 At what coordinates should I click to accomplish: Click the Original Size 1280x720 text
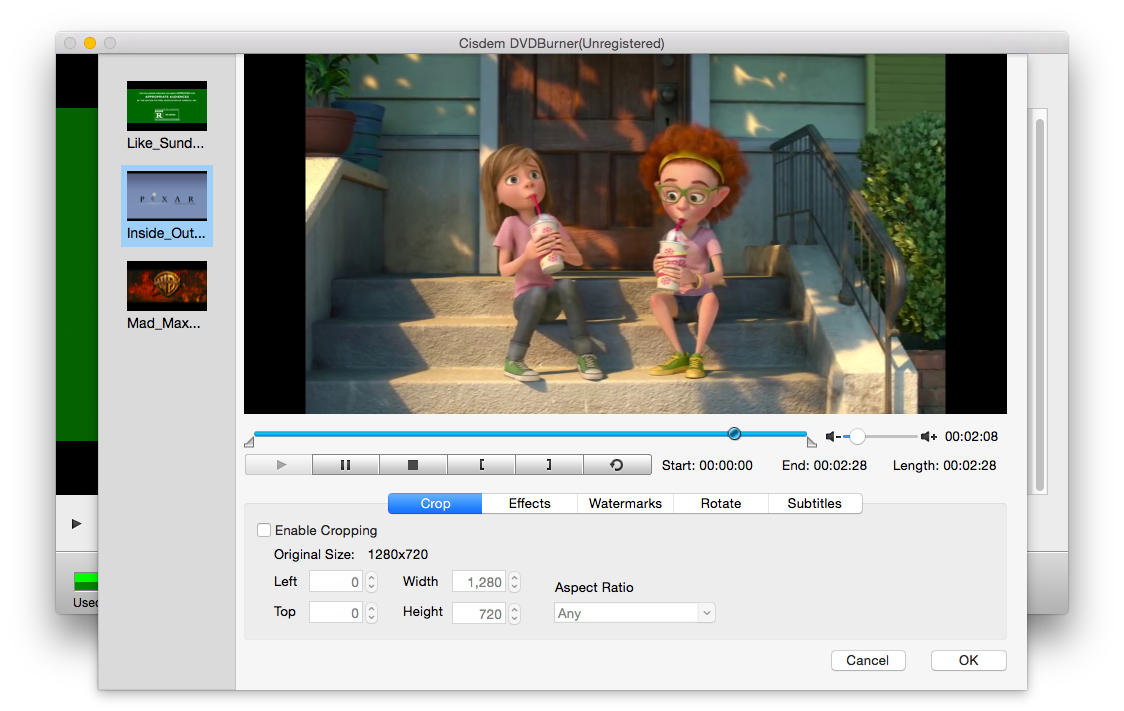point(351,555)
